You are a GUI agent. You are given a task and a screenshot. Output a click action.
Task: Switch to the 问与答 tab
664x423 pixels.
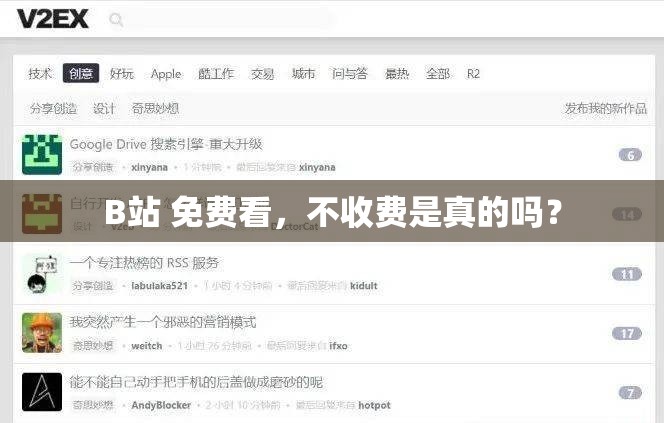[x=349, y=73]
